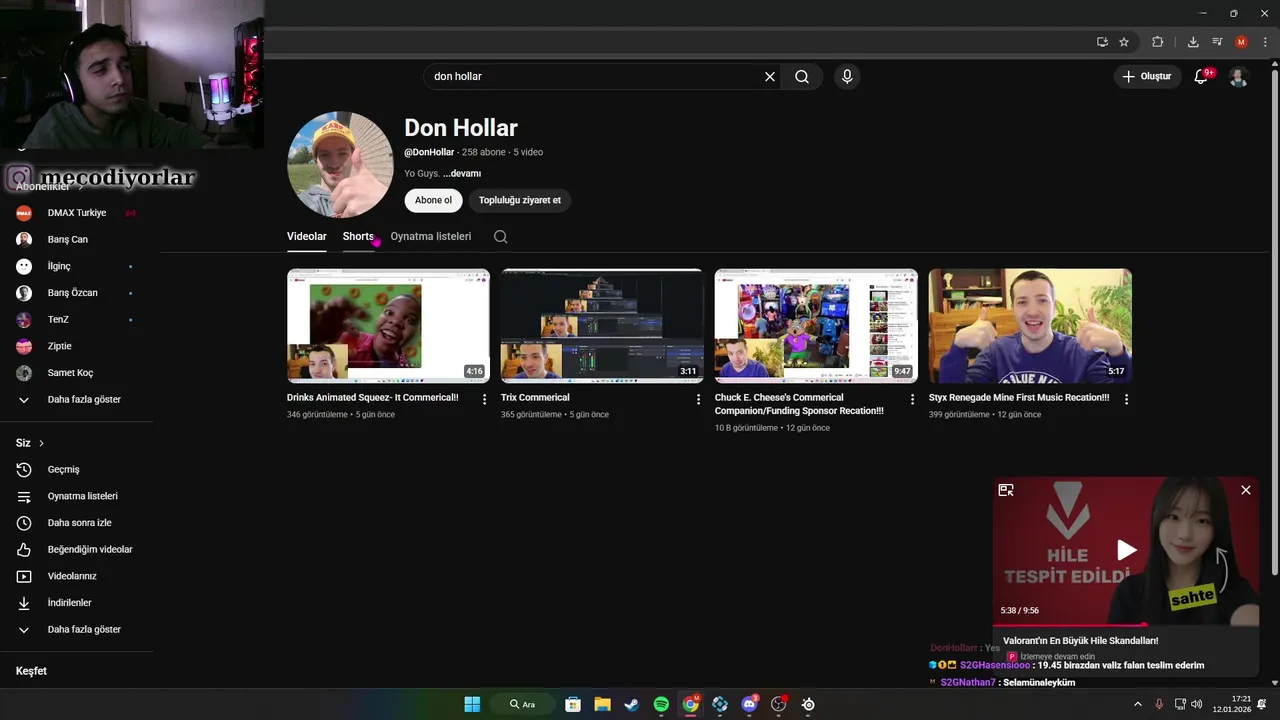Image resolution: width=1280 pixels, height=720 pixels.
Task: Open the Siz section chevron
Action: (x=41, y=443)
